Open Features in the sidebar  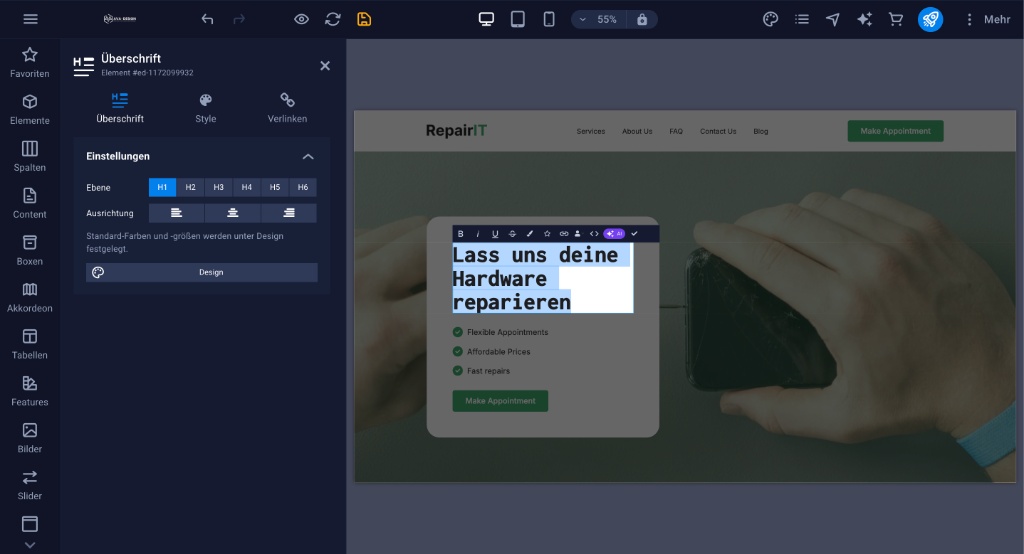tap(29, 391)
